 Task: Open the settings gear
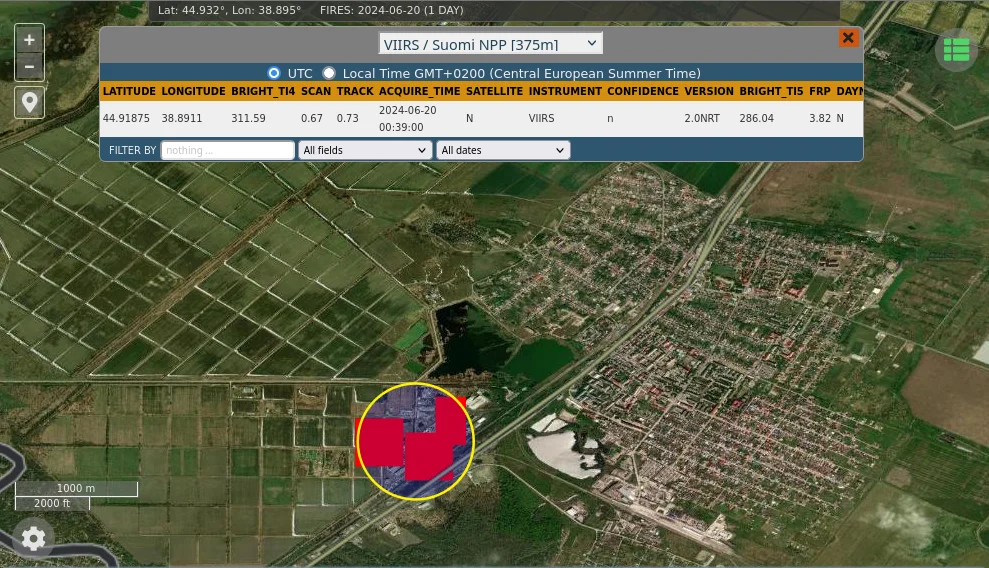[x=33, y=539]
